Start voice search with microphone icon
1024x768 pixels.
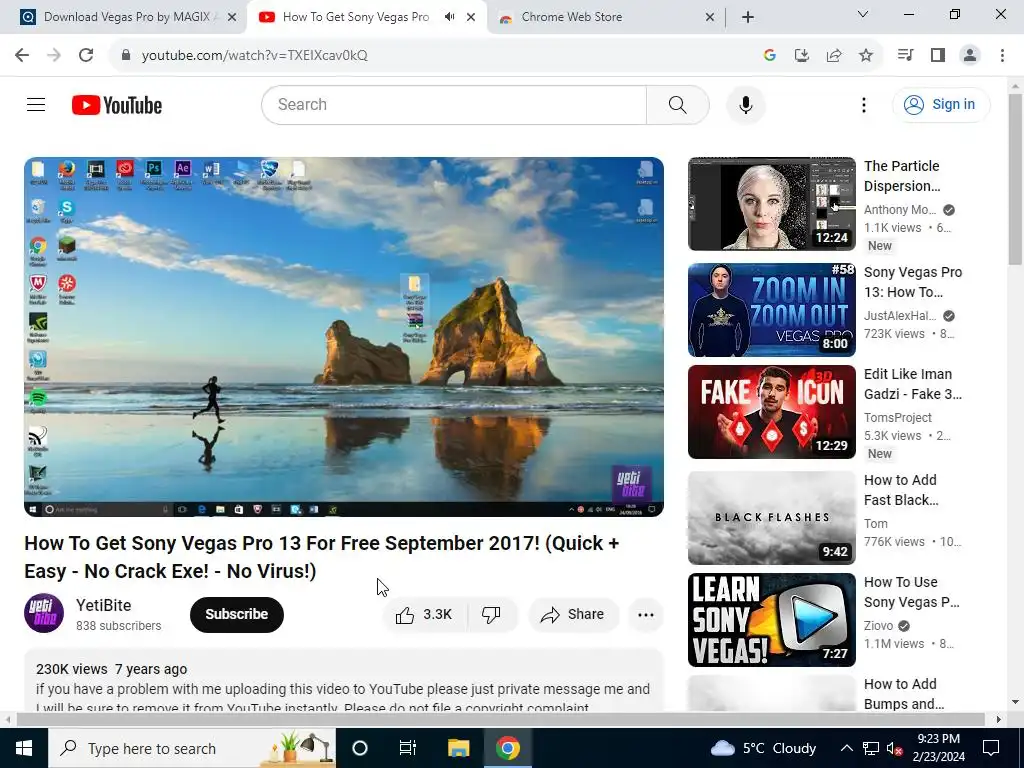(745, 104)
